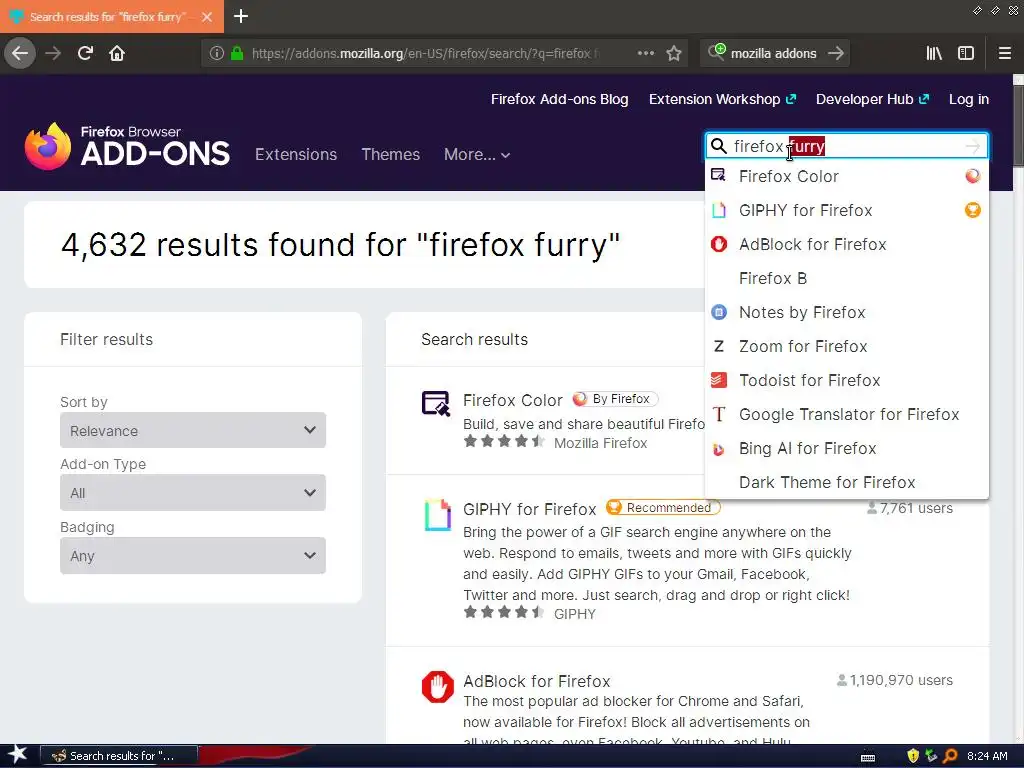The height and width of the screenshot is (768, 1024).
Task: Choose Todoist for Firefox suggestion
Action: click(x=846, y=380)
